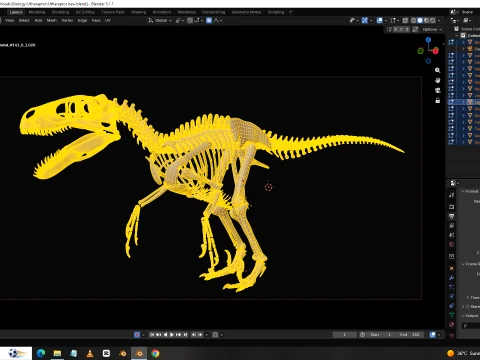The width and height of the screenshot is (480, 360).
Task: Click the green Y axis gizmo handle
Action: (x=421, y=51)
